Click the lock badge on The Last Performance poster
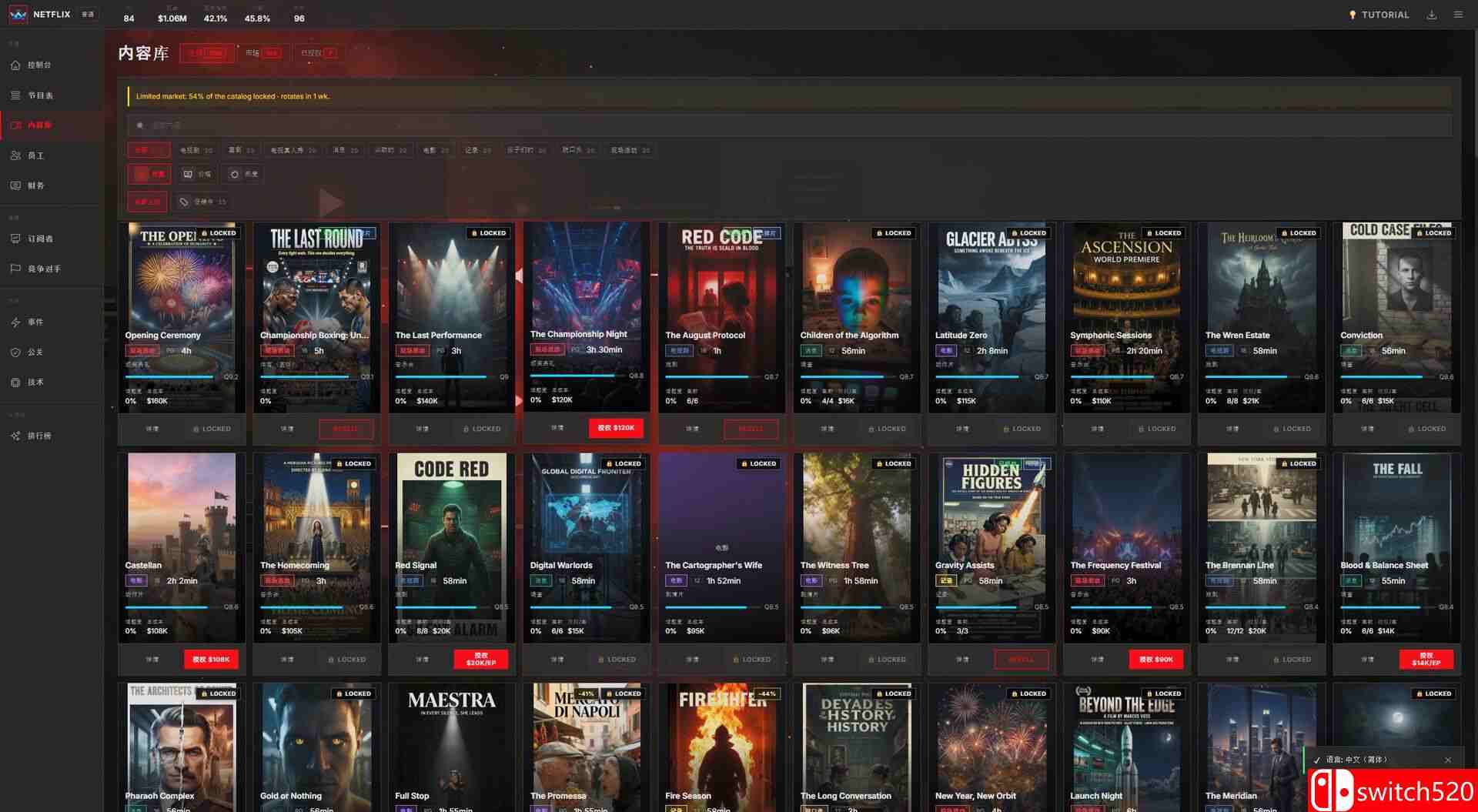Screen dimensions: 1478x812 coord(489,233)
